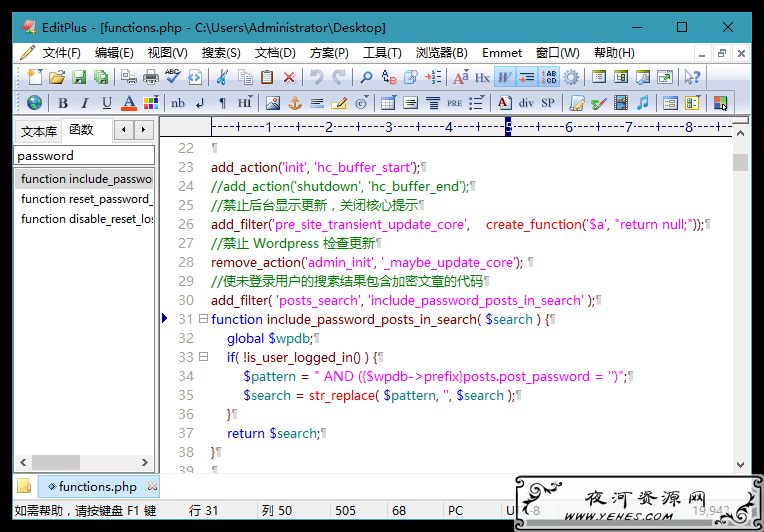764x532 pixels.
Task: Open print preview
Action: point(129,77)
